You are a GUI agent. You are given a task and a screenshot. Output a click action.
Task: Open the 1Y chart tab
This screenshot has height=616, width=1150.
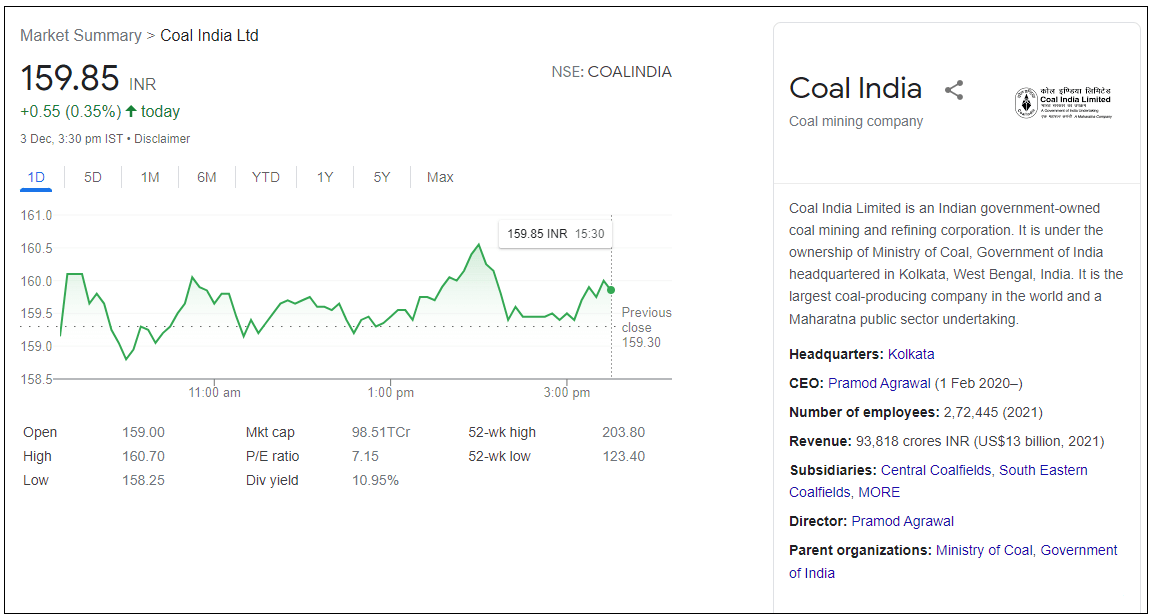pyautogui.click(x=325, y=177)
